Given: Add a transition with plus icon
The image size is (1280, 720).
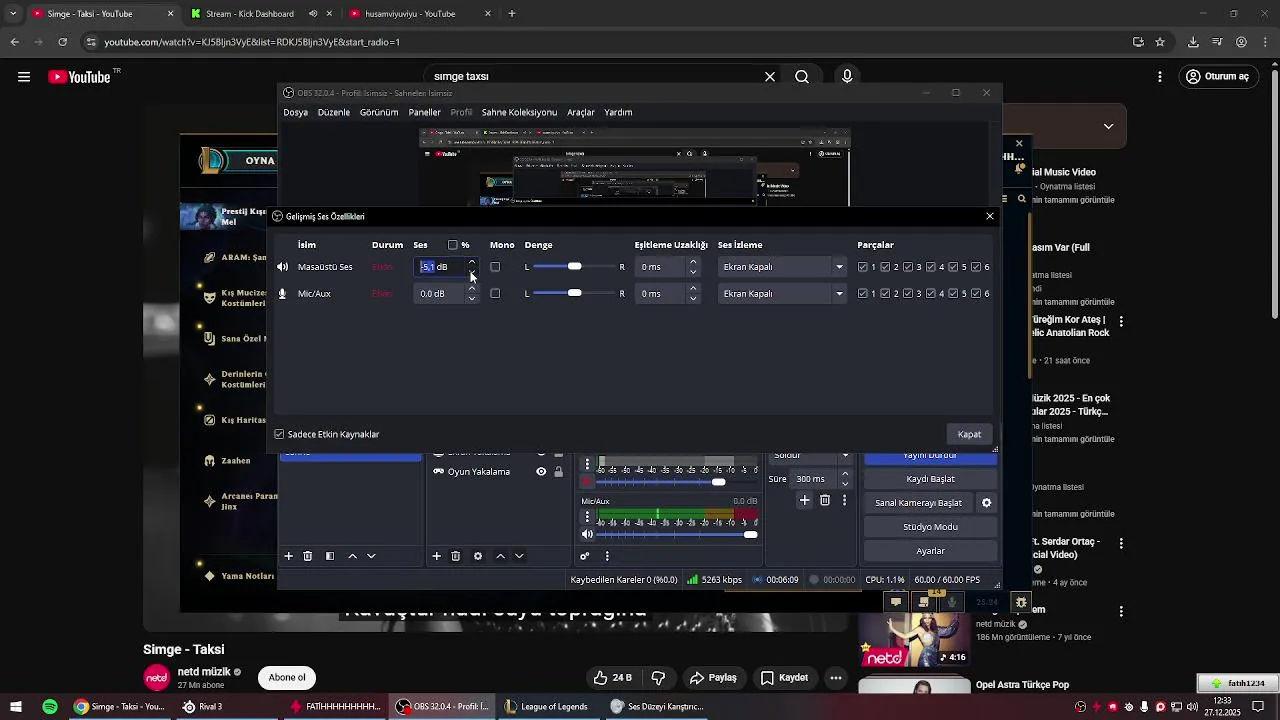Looking at the screenshot, I should tap(804, 500).
